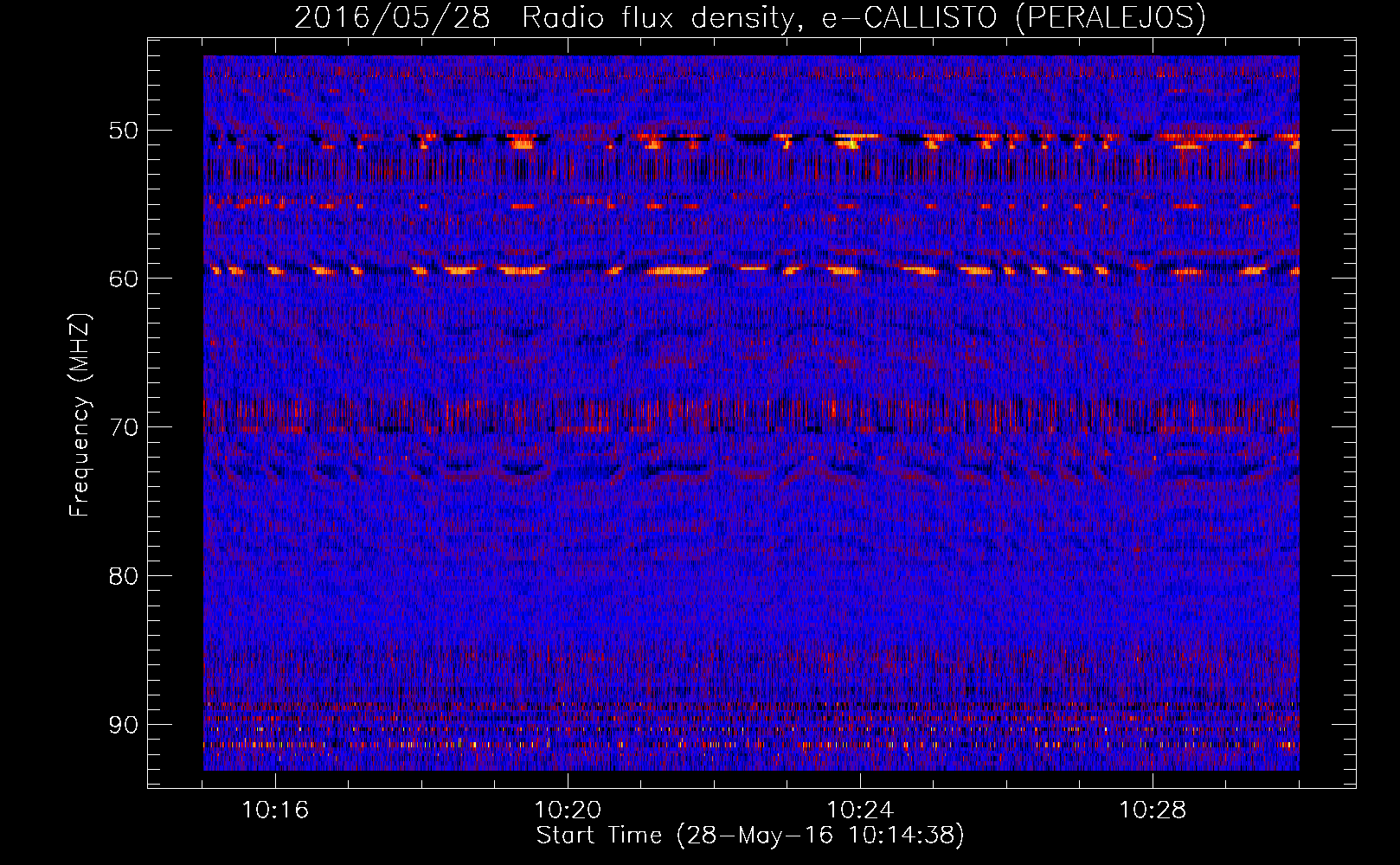1400x865 pixels.
Task: Click the 50 MHz frequency axis label
Action: [123, 131]
